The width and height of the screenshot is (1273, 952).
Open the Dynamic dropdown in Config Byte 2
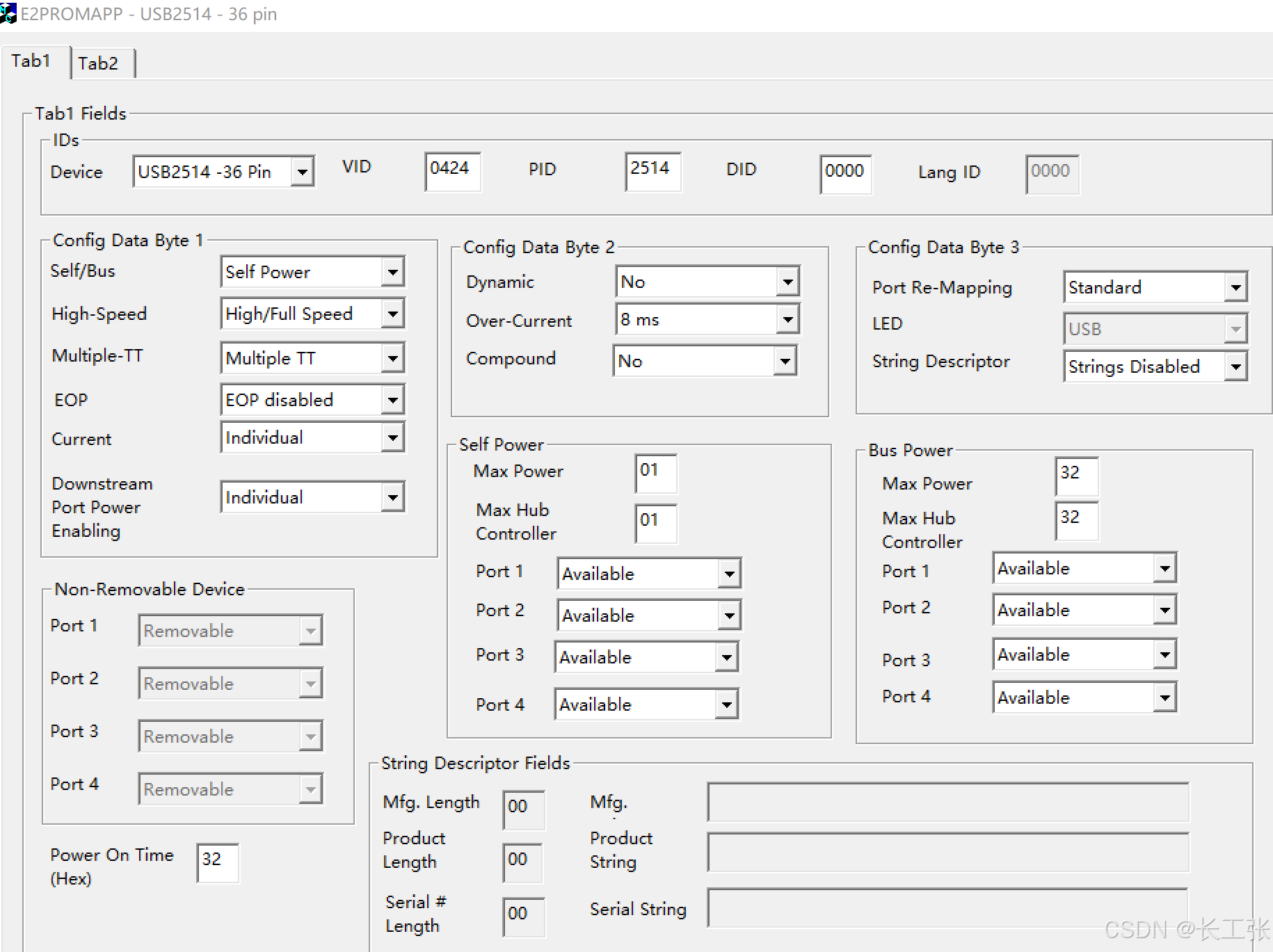[707, 282]
